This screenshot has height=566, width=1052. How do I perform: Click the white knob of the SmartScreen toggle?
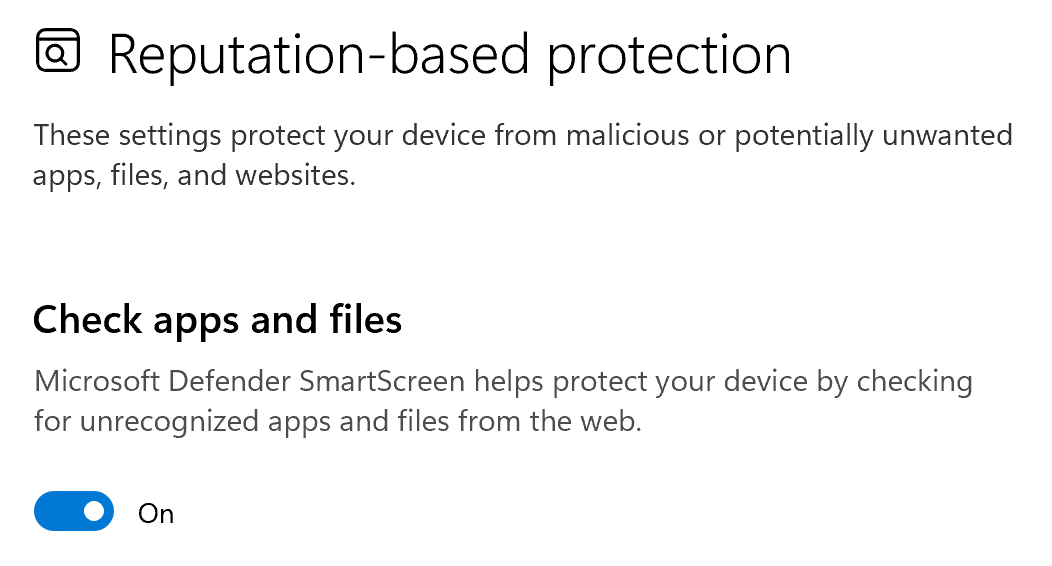coord(94,511)
